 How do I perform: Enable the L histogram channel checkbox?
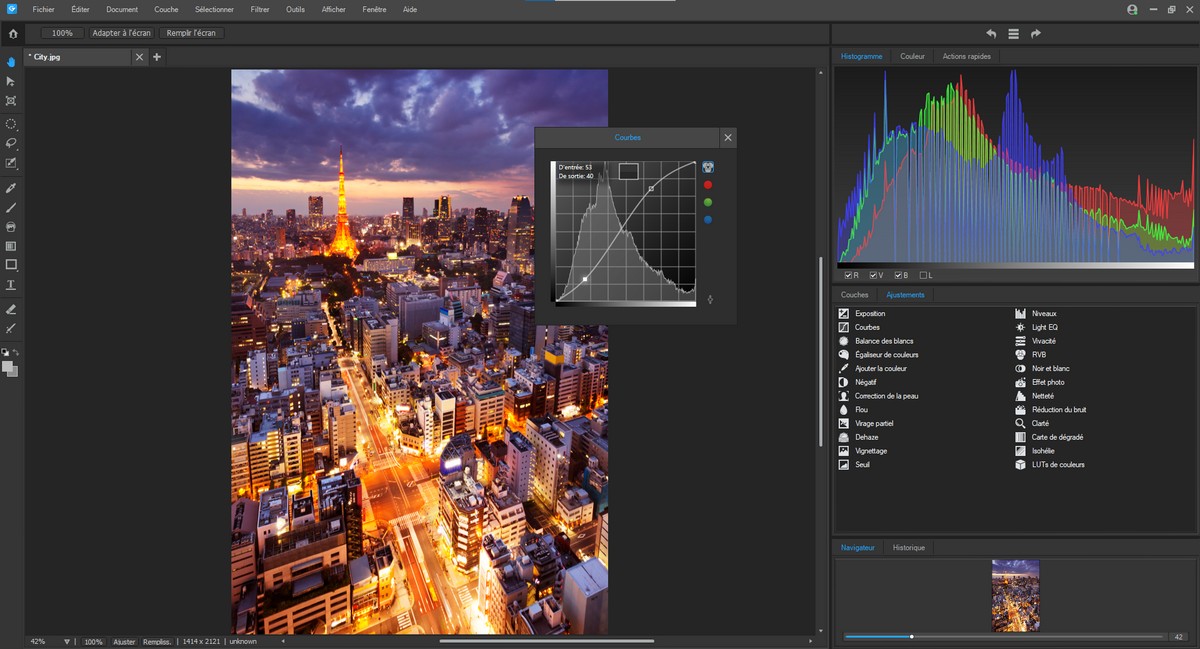pos(923,275)
